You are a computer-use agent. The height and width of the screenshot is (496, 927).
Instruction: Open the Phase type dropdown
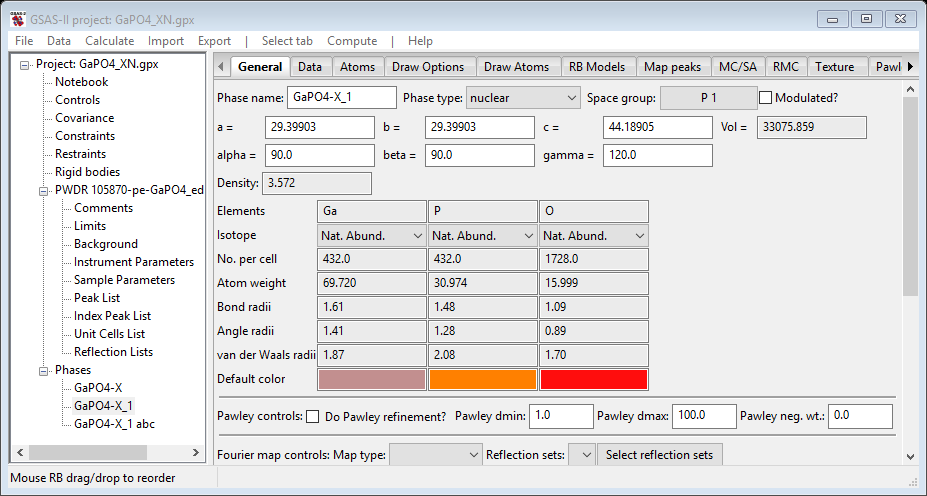pyautogui.click(x=523, y=98)
